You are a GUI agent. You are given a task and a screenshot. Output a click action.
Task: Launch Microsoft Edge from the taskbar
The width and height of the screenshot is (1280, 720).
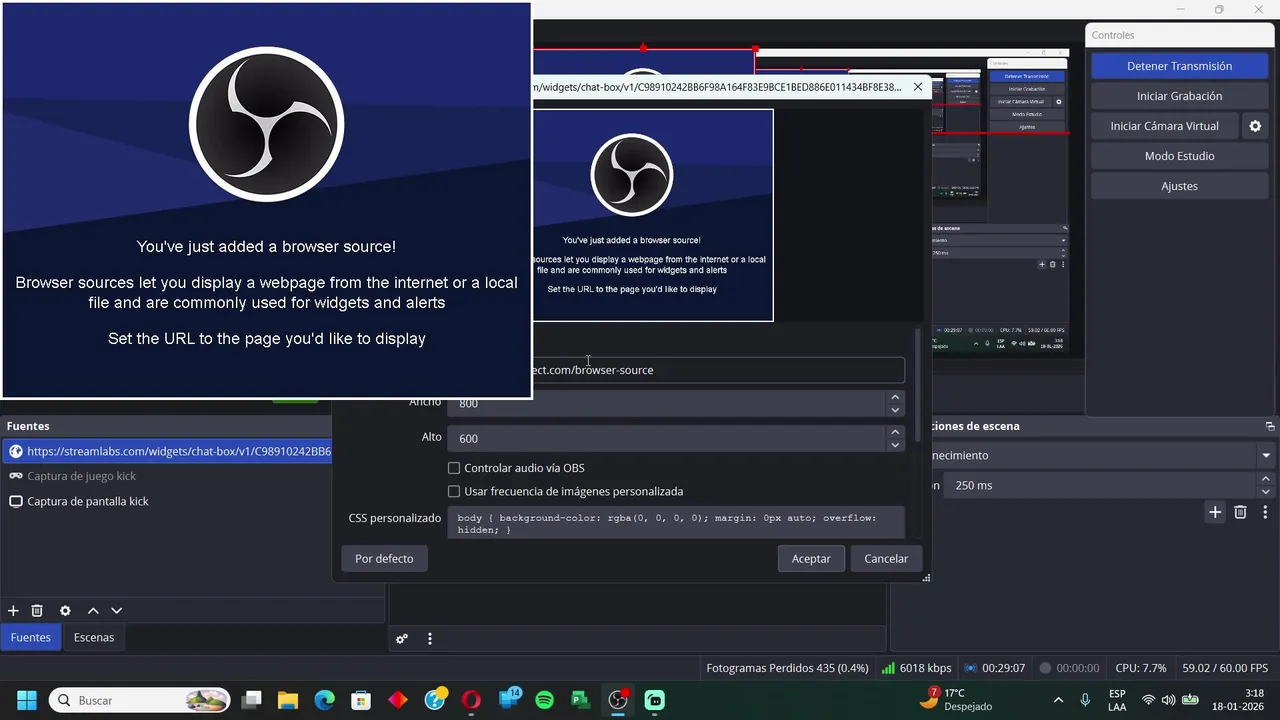click(x=325, y=700)
